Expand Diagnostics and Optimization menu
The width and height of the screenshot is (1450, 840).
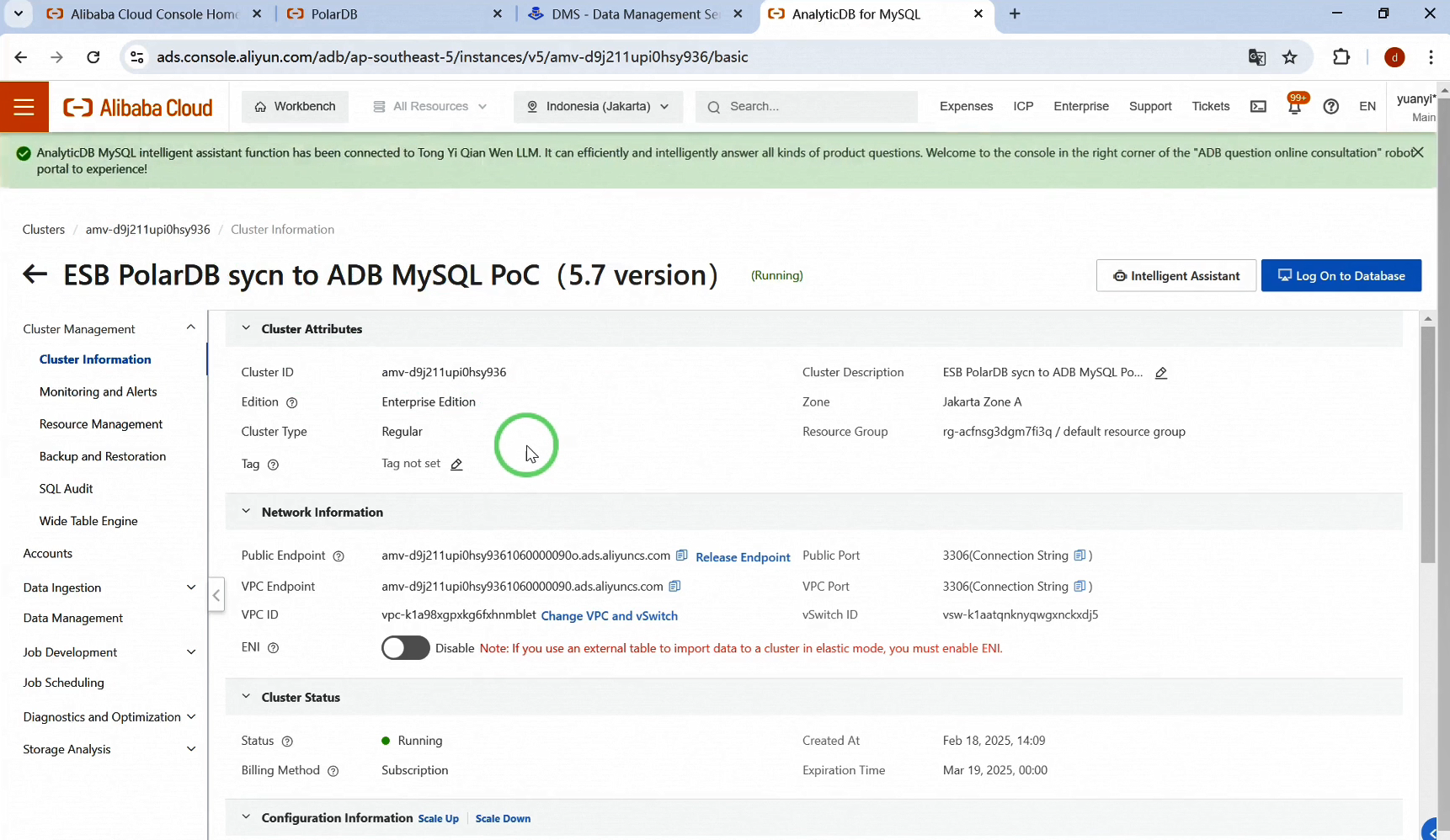pyautogui.click(x=191, y=717)
